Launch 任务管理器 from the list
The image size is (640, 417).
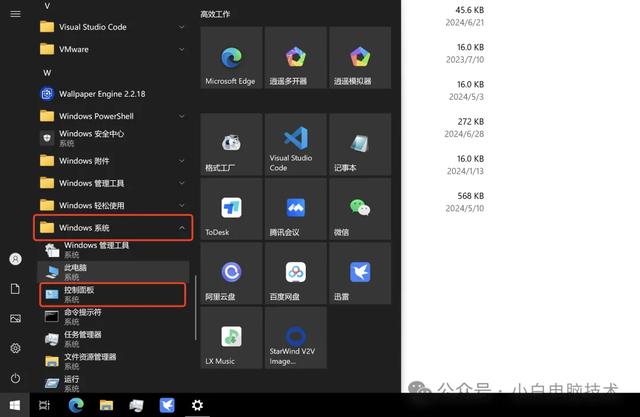(x=113, y=339)
